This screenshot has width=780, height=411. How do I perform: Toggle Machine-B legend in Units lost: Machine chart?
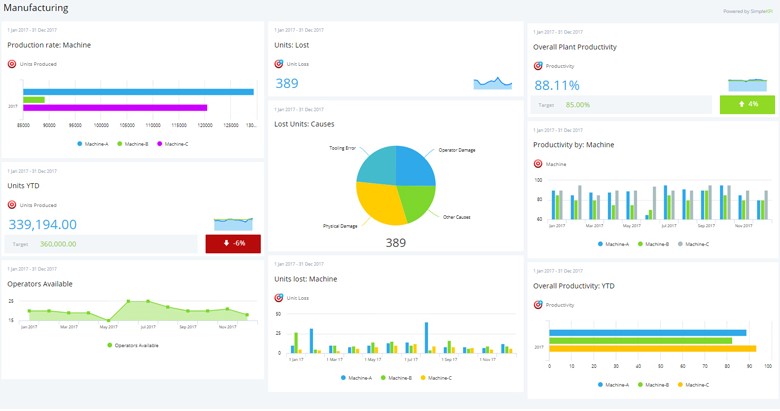(396, 378)
